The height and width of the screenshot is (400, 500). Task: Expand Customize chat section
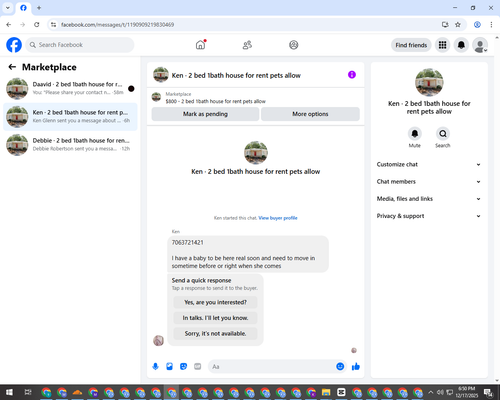(x=429, y=164)
